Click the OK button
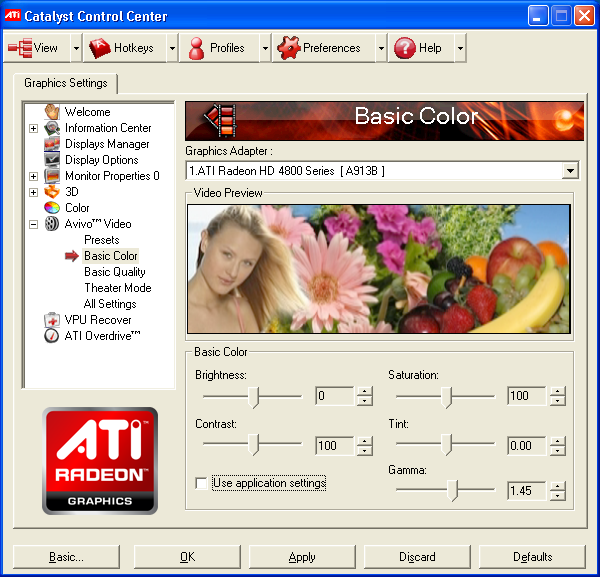The width and height of the screenshot is (600, 577). pos(187,557)
